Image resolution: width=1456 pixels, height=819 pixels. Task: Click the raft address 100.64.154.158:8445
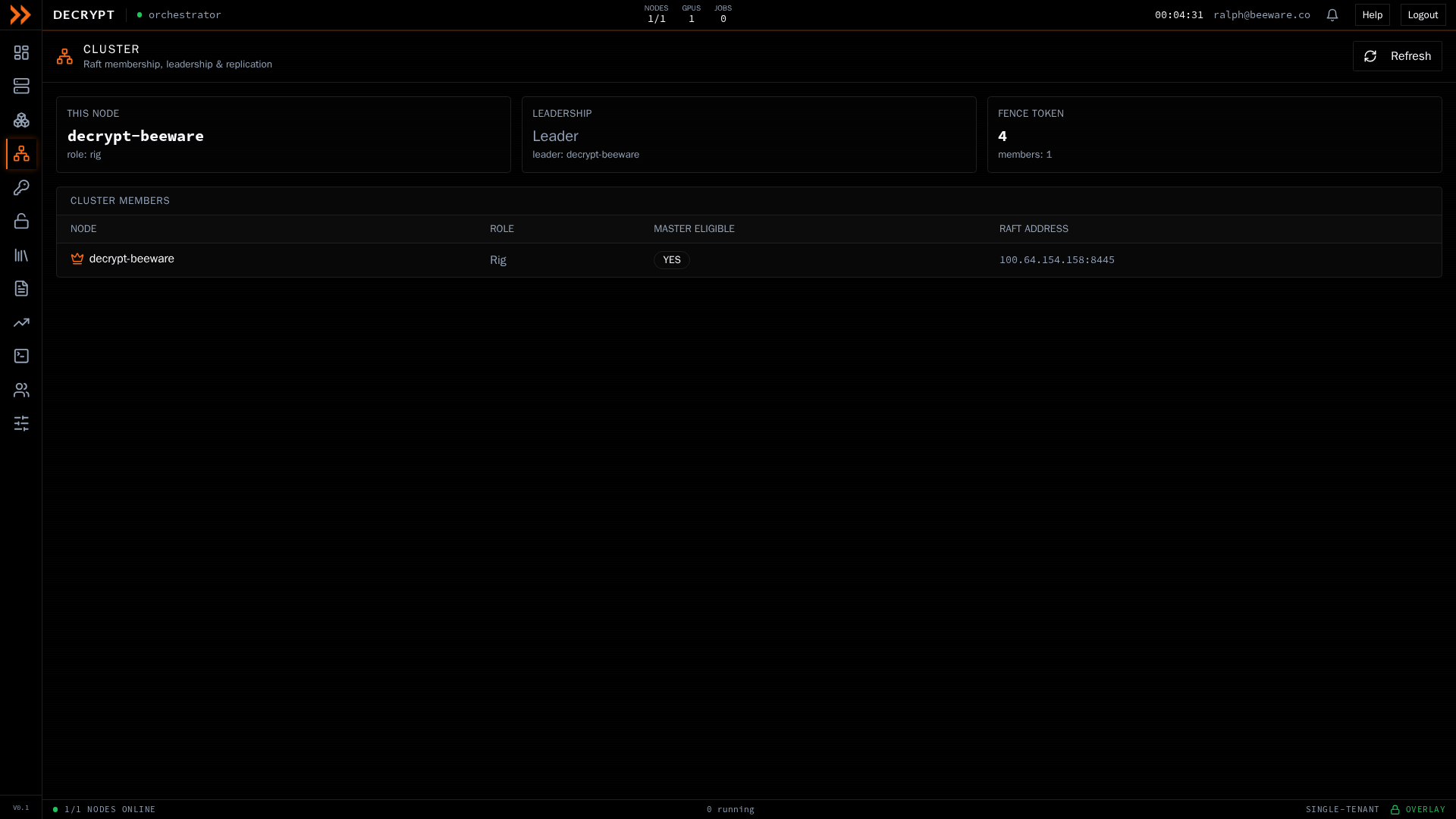(x=1056, y=260)
